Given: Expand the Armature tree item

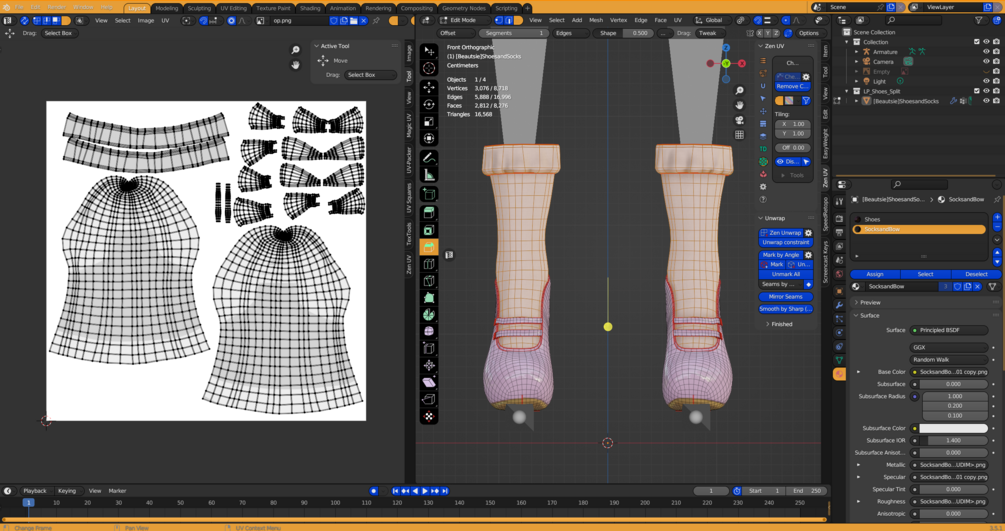Looking at the screenshot, I should pyautogui.click(x=856, y=52).
